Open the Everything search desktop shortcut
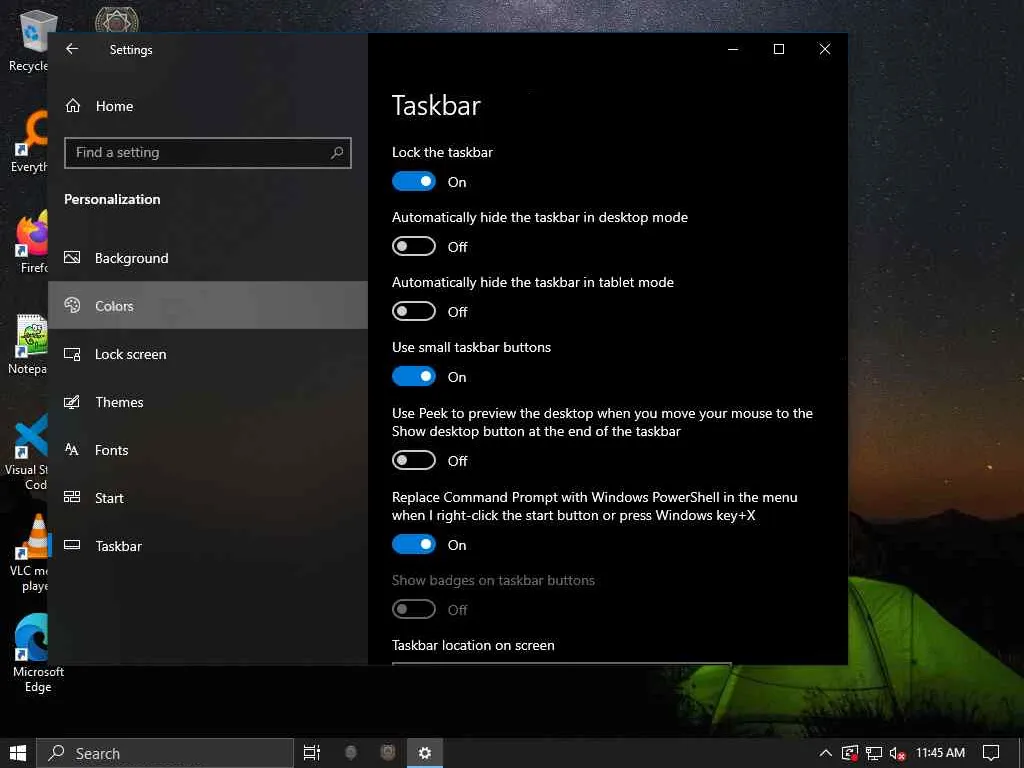 pos(29,141)
